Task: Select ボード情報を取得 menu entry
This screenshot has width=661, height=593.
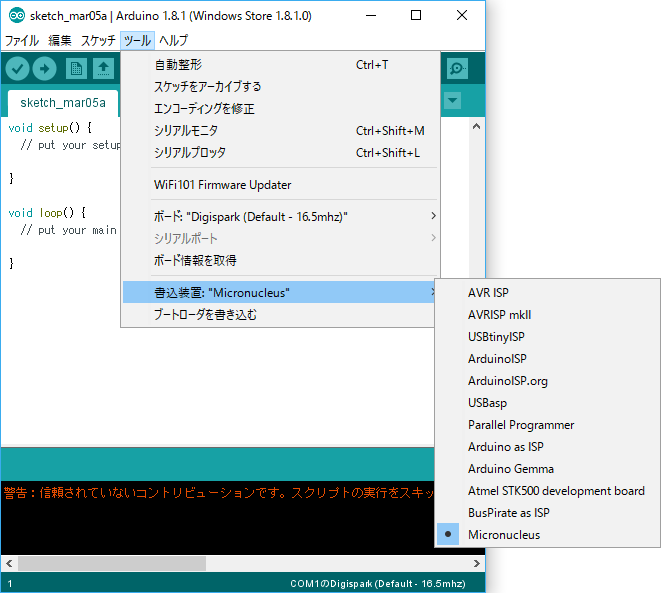Action: tap(281, 260)
